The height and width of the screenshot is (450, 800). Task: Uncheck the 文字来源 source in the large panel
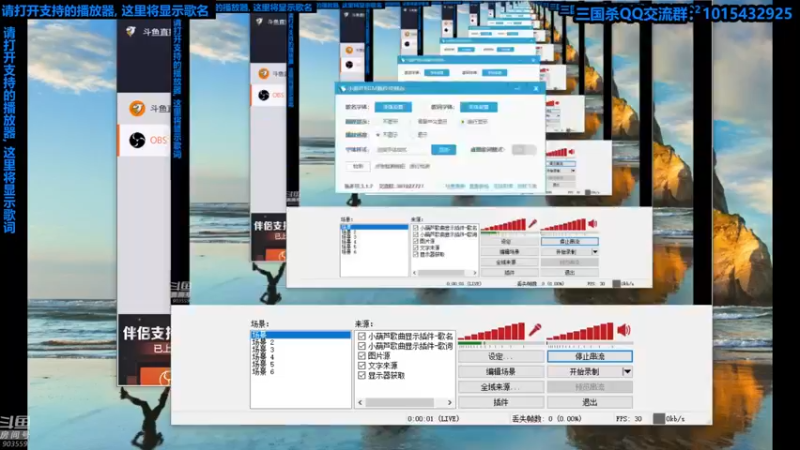coord(362,365)
